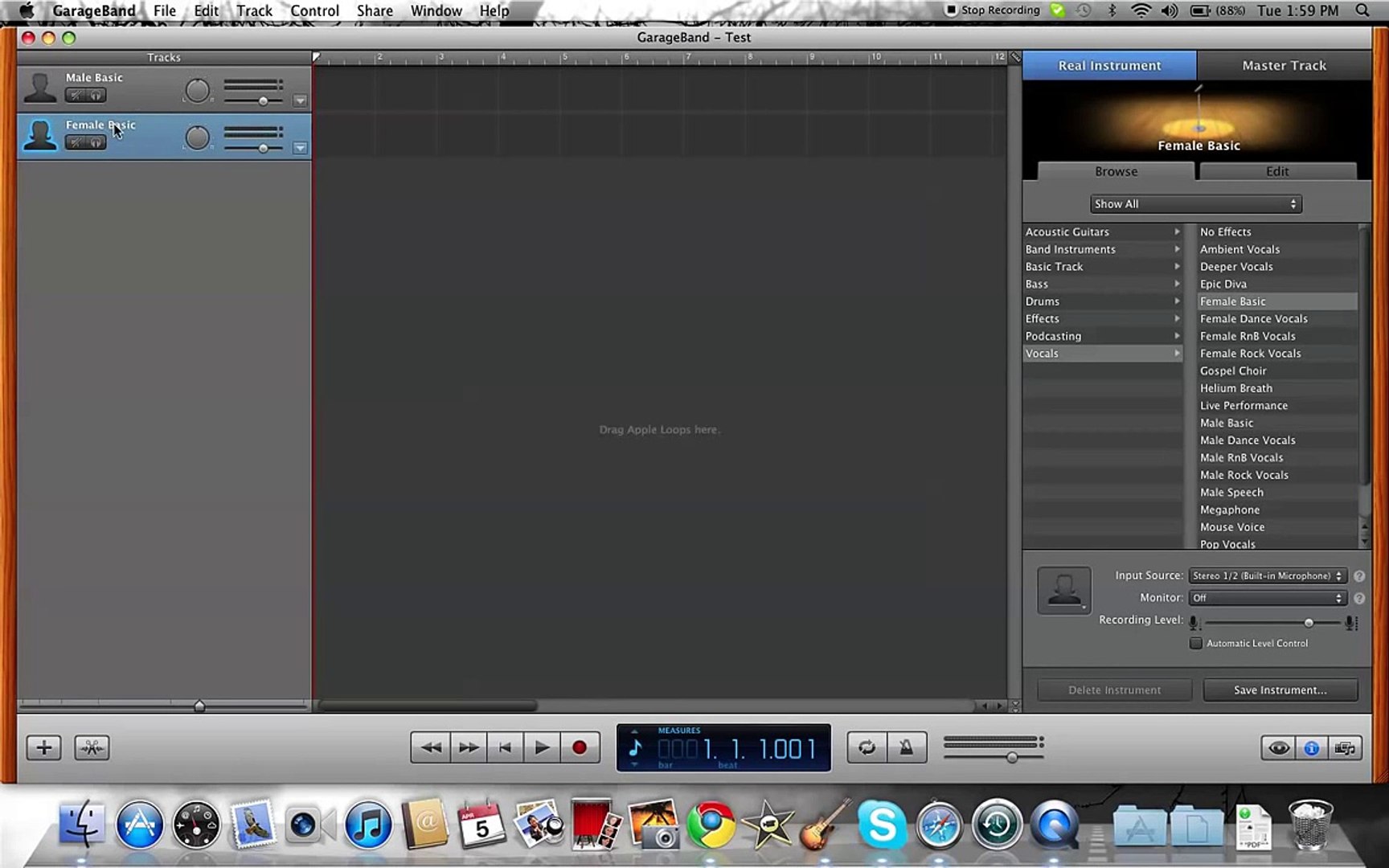Select the Megaphone preset
The height and width of the screenshot is (868, 1389).
1276,510
